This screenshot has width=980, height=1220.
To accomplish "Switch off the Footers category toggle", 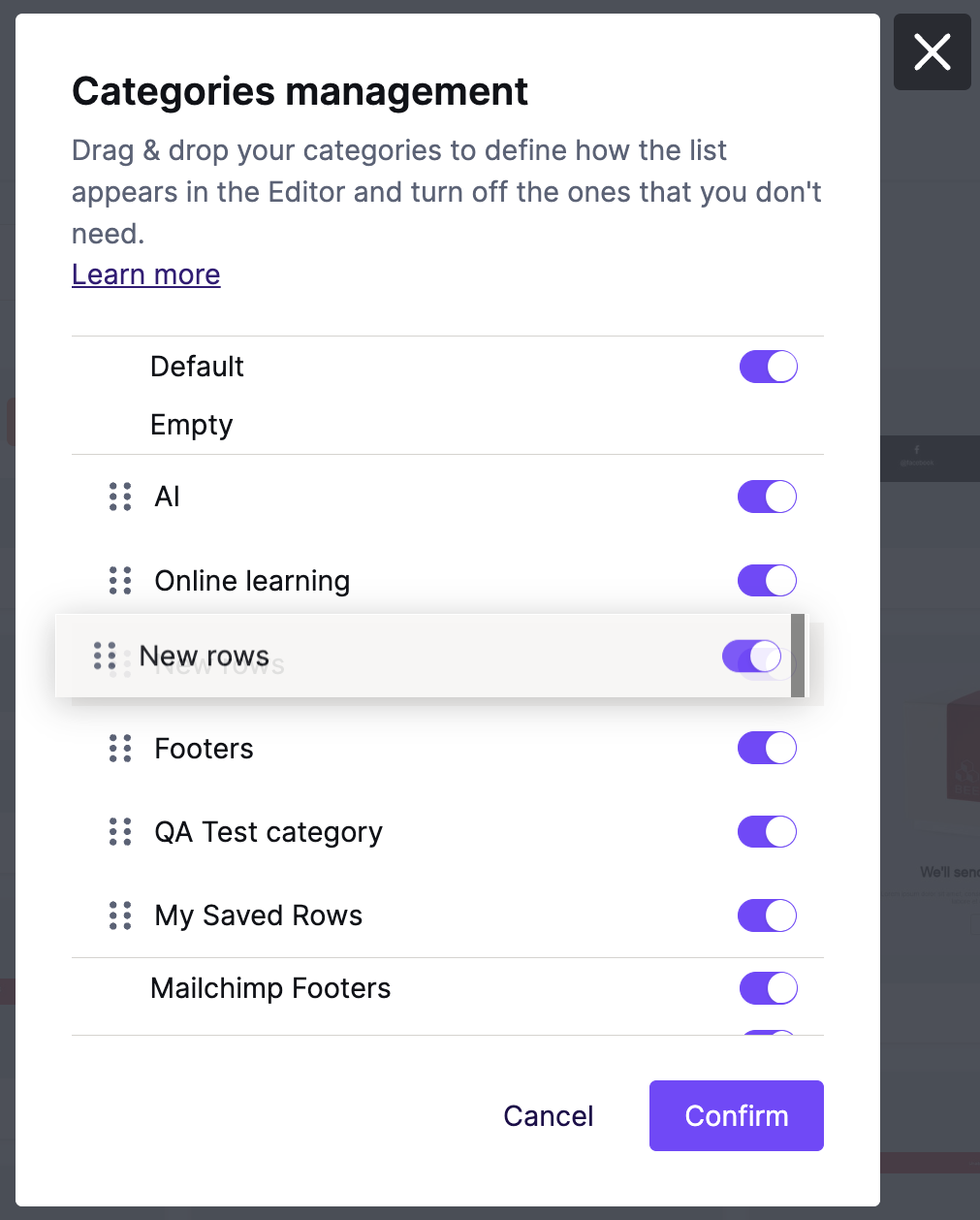I will pos(767,748).
